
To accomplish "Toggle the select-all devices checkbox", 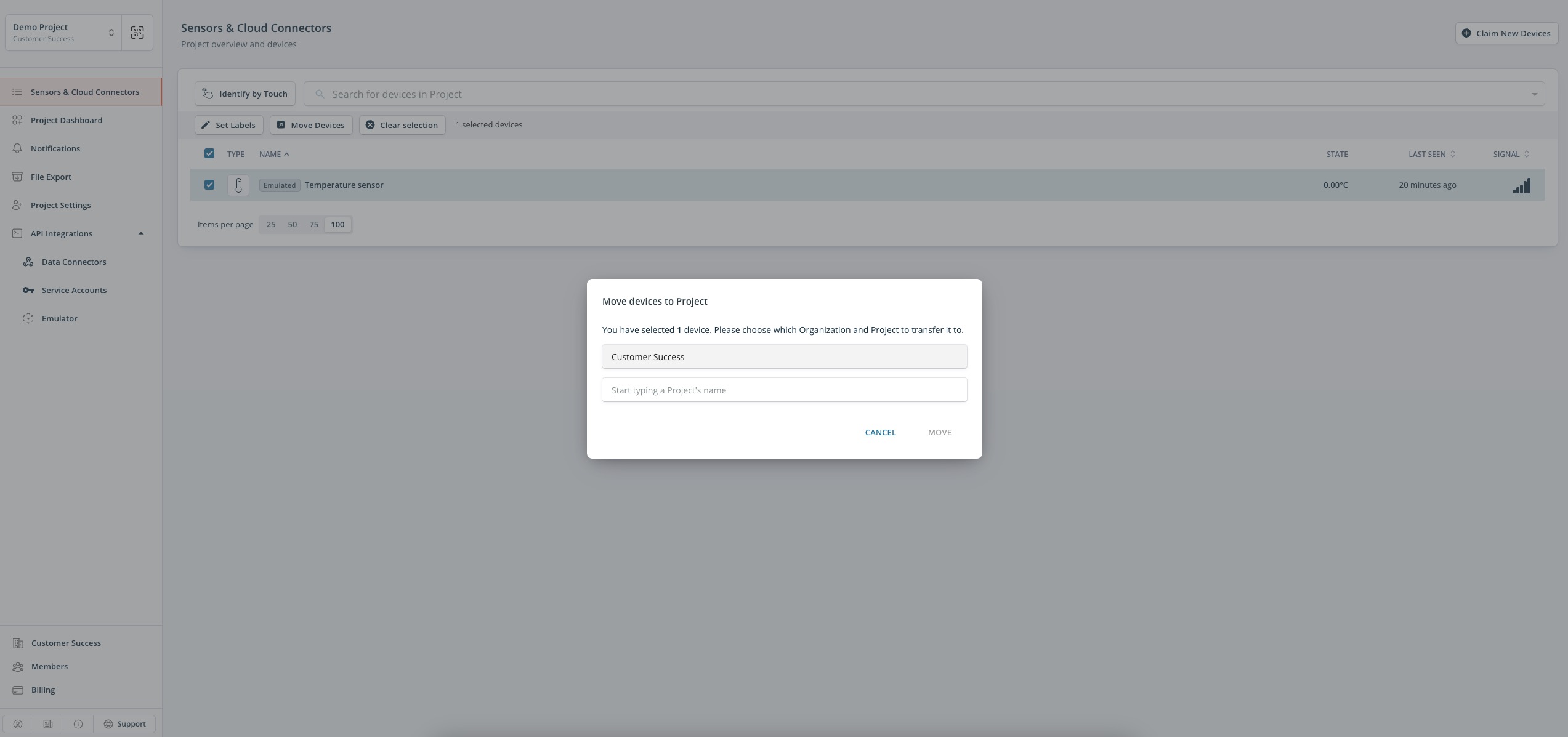I will pyautogui.click(x=209, y=153).
